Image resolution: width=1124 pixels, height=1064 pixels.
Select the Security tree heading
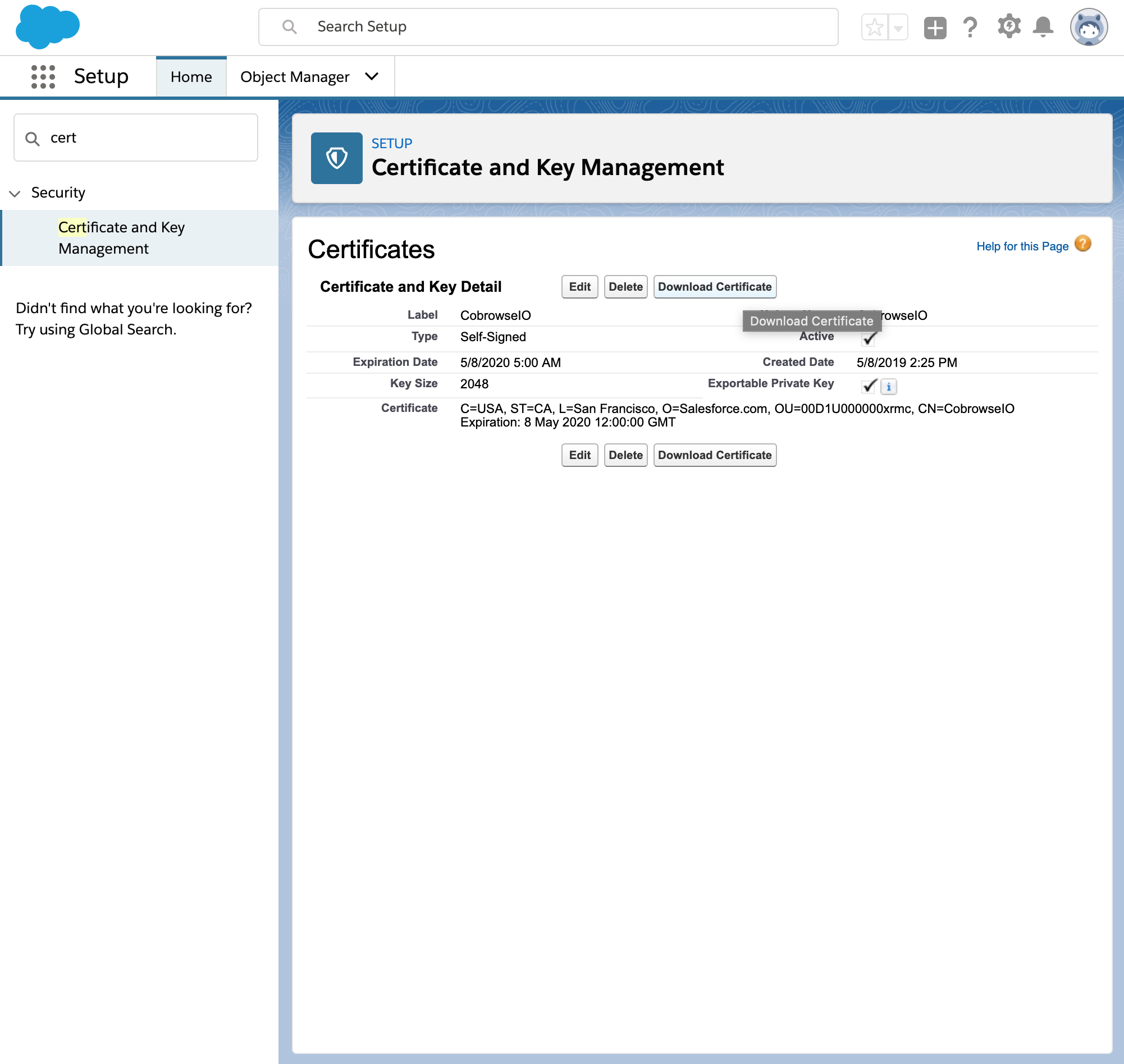[58, 193]
